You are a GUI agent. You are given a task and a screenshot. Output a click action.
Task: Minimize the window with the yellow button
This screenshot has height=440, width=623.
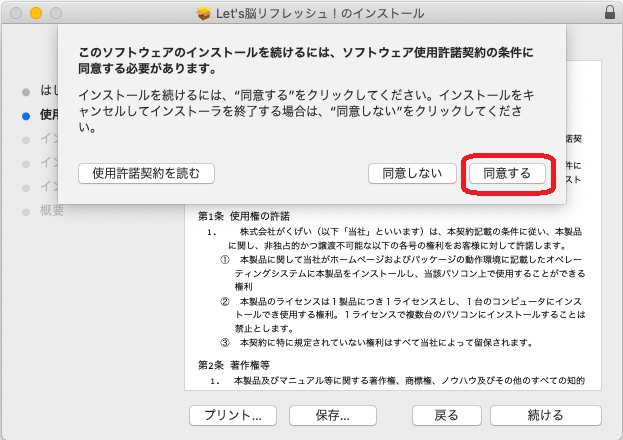tap(36, 13)
